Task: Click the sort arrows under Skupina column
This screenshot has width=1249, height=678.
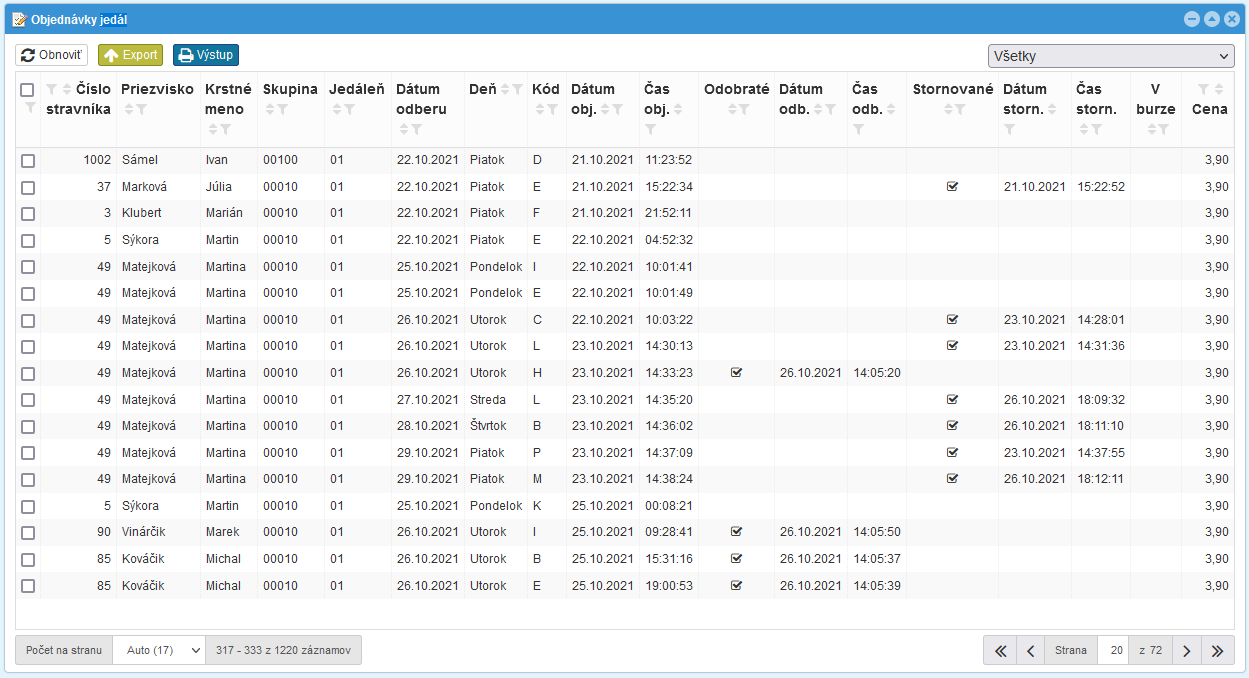Action: [269, 109]
